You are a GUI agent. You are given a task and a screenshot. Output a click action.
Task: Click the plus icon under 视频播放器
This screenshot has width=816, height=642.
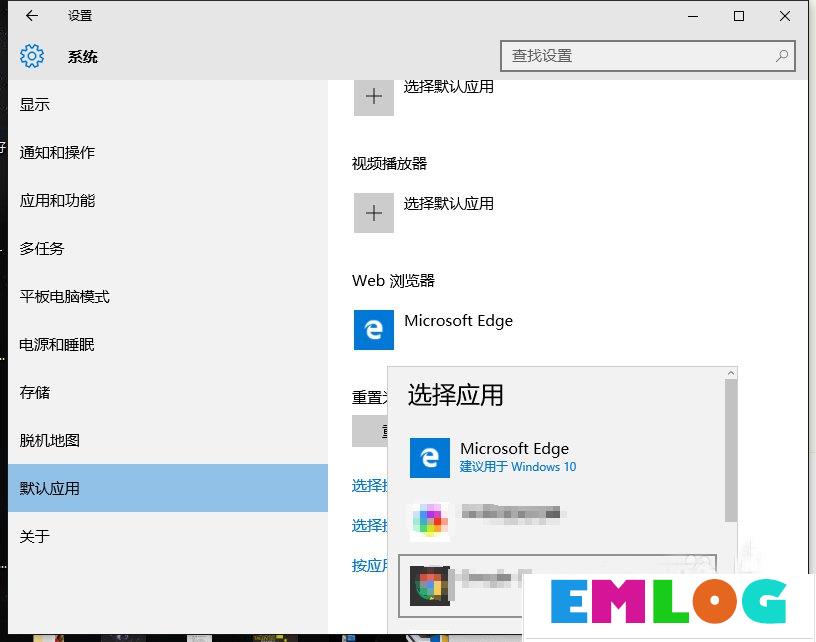point(374,213)
